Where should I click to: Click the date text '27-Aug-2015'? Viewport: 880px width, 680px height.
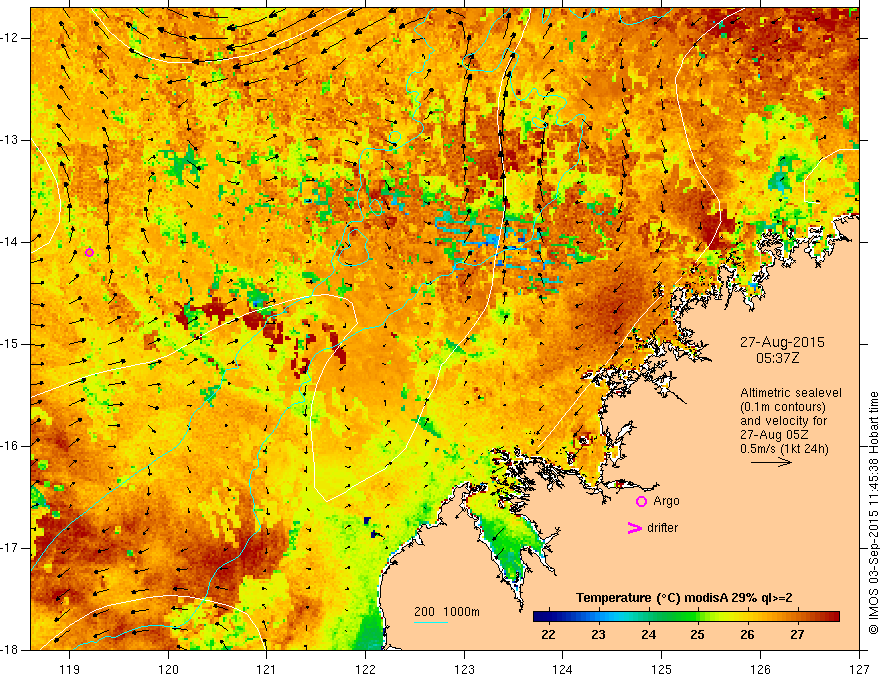[782, 342]
